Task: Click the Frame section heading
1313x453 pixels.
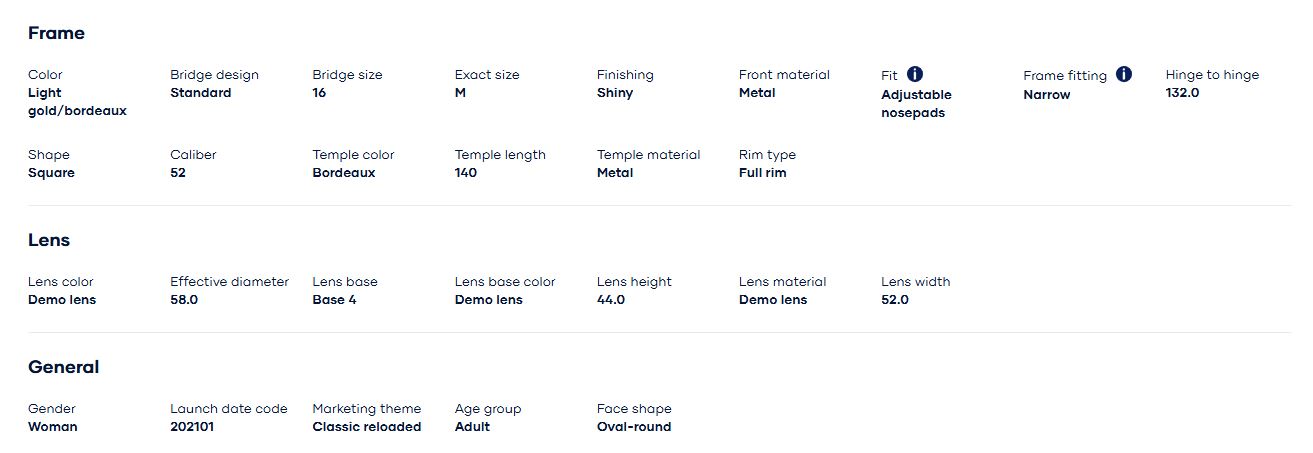Action: point(56,33)
